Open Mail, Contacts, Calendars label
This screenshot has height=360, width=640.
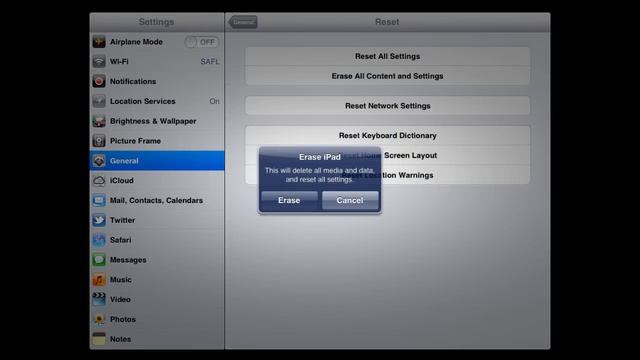click(156, 200)
